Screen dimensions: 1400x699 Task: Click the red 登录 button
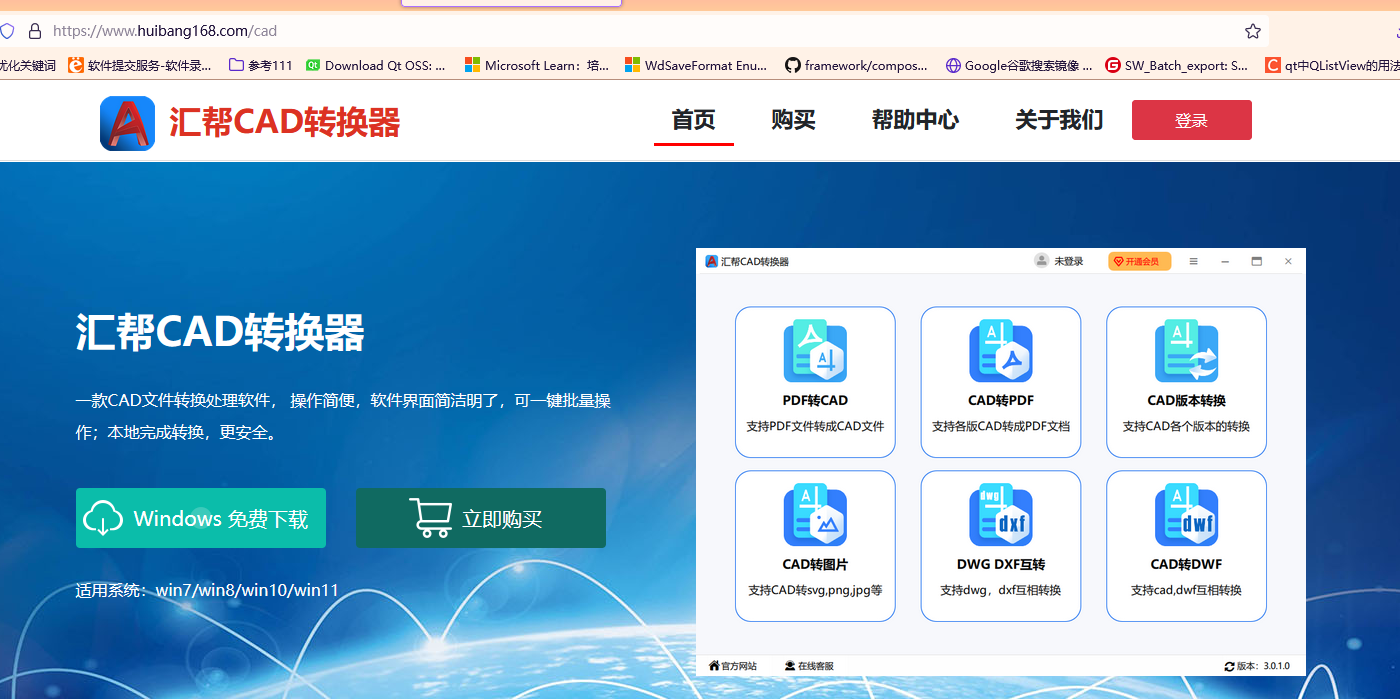coord(1191,120)
